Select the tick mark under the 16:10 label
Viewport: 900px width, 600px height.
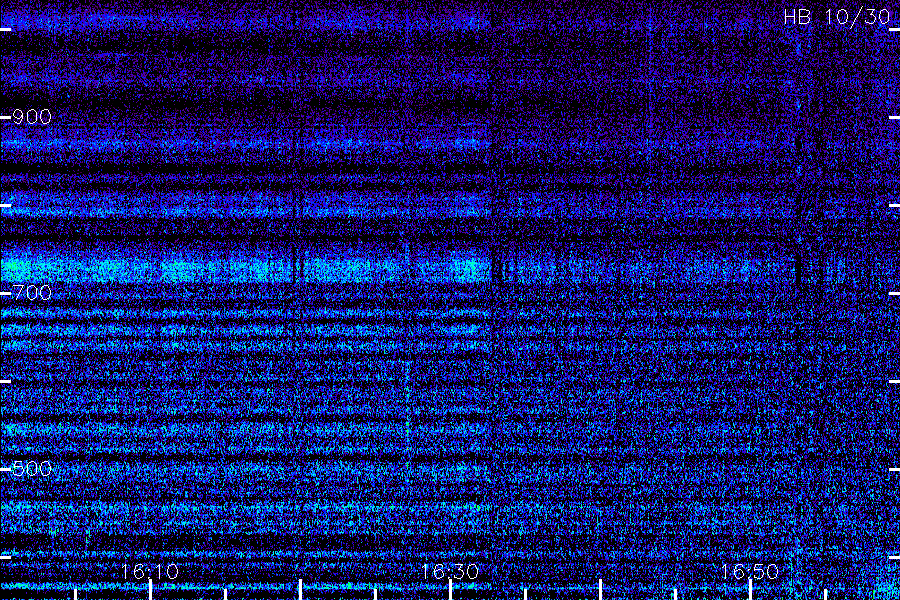[150, 590]
